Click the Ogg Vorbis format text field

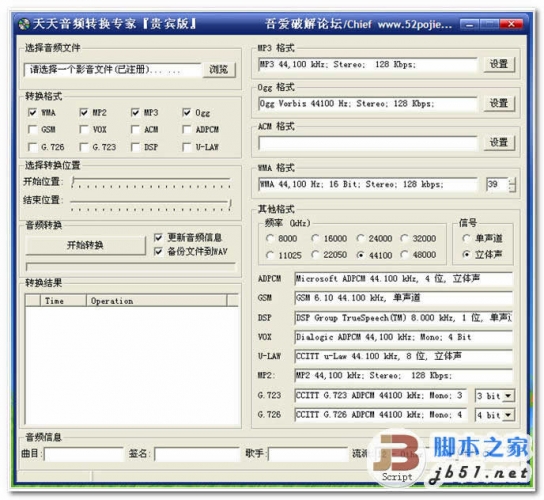tap(368, 104)
